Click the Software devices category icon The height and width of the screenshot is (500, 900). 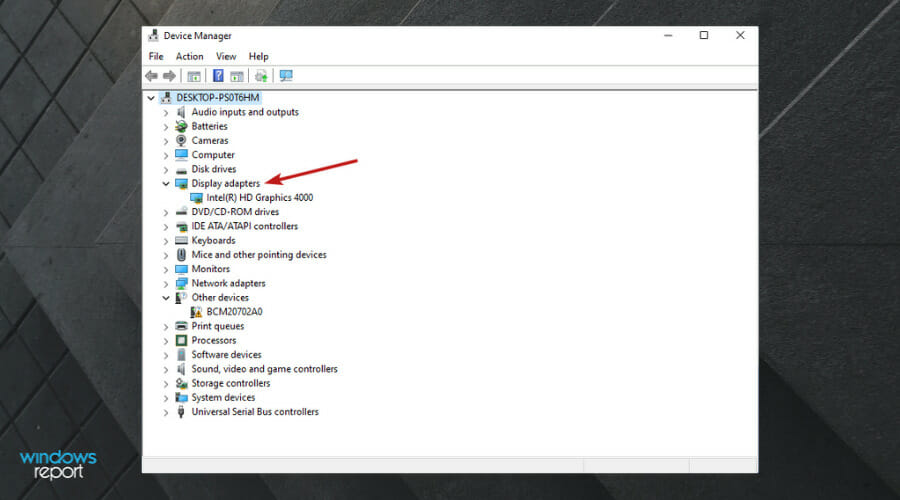tap(181, 355)
